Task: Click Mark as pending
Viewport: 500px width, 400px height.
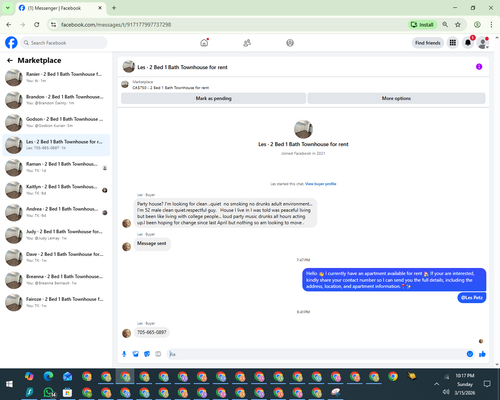Action: (x=213, y=98)
